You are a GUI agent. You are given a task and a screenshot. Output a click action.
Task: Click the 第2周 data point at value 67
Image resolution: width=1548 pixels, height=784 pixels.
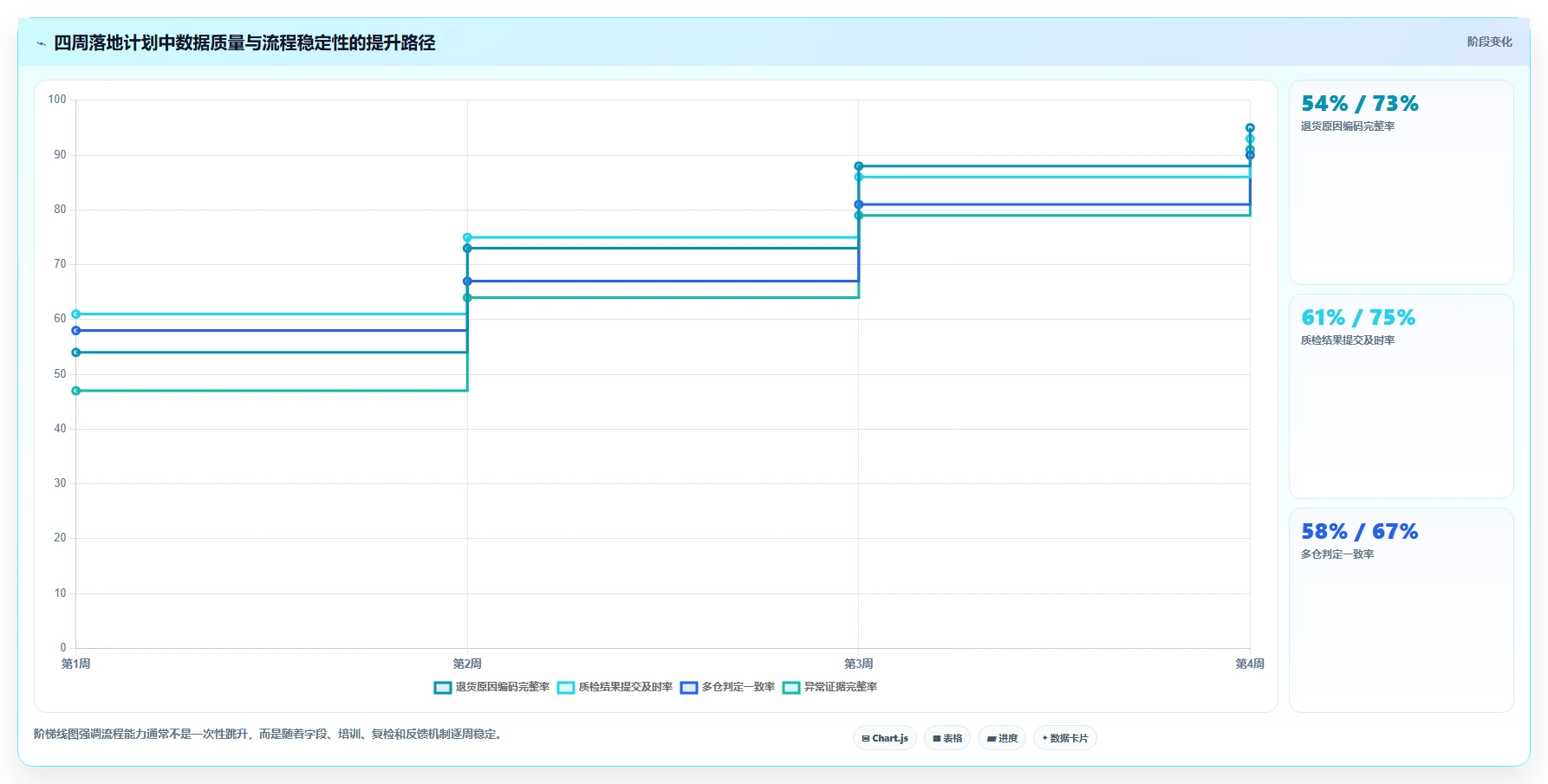pos(467,282)
